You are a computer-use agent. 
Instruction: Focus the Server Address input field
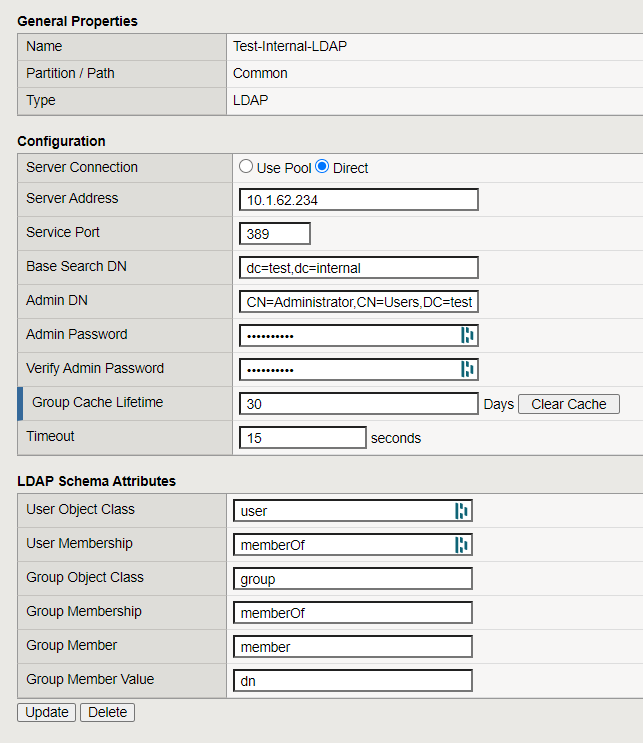[359, 200]
